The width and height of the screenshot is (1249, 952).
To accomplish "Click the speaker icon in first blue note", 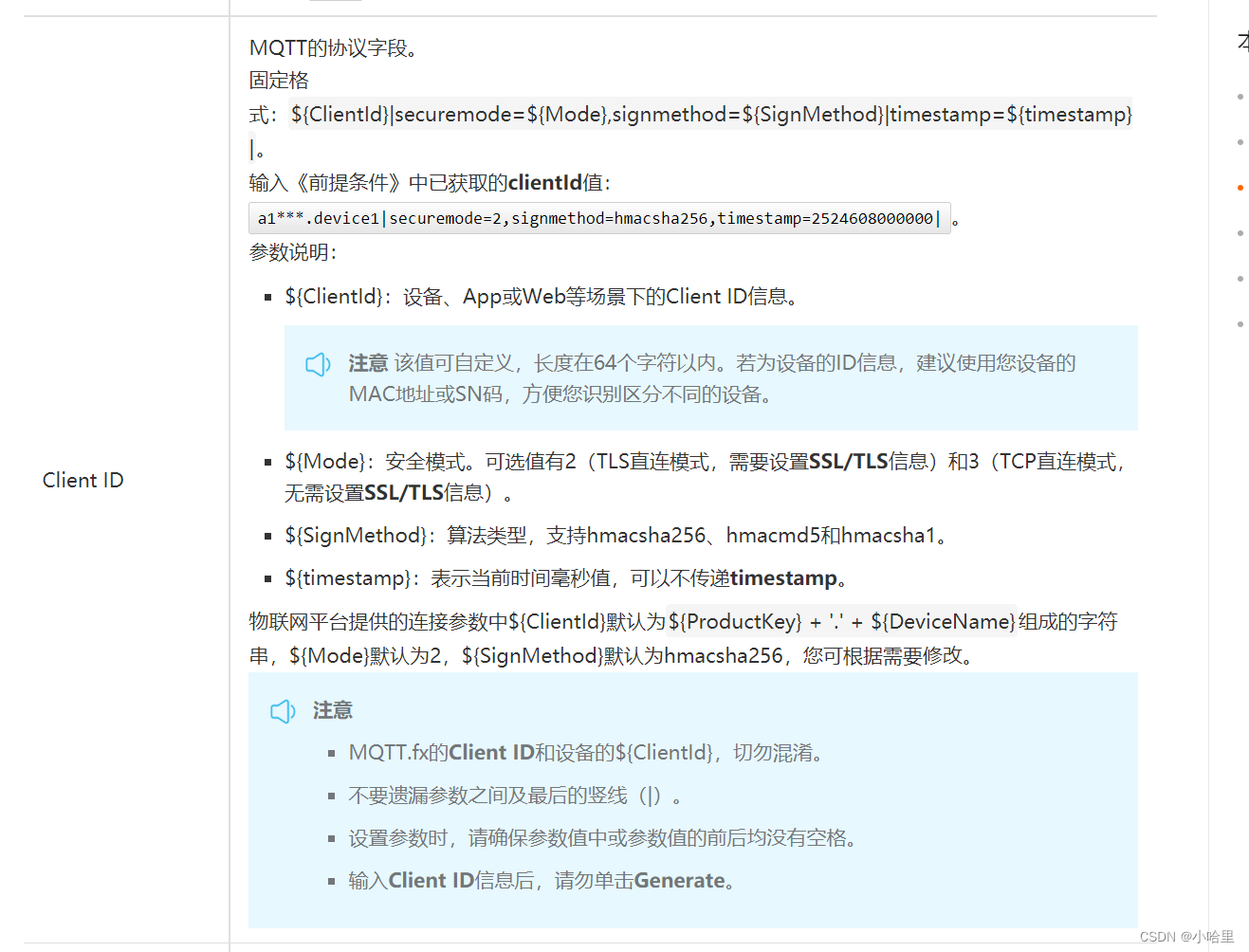I will tap(318, 364).
